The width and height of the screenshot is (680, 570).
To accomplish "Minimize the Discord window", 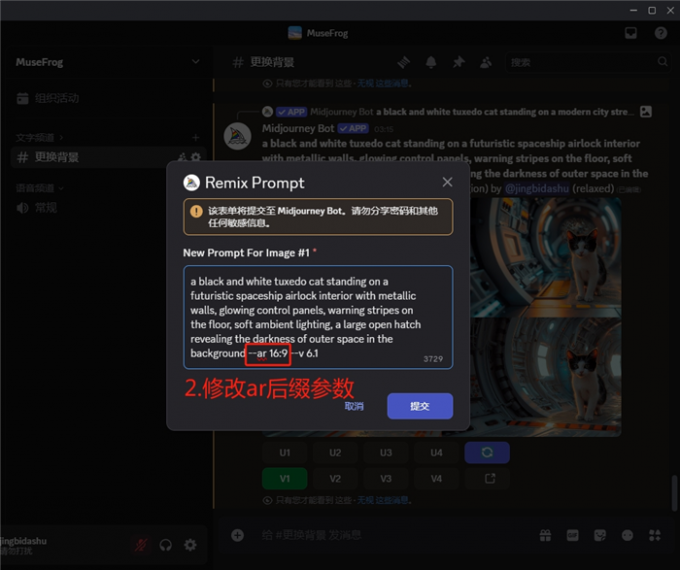I will tap(634, 10).
